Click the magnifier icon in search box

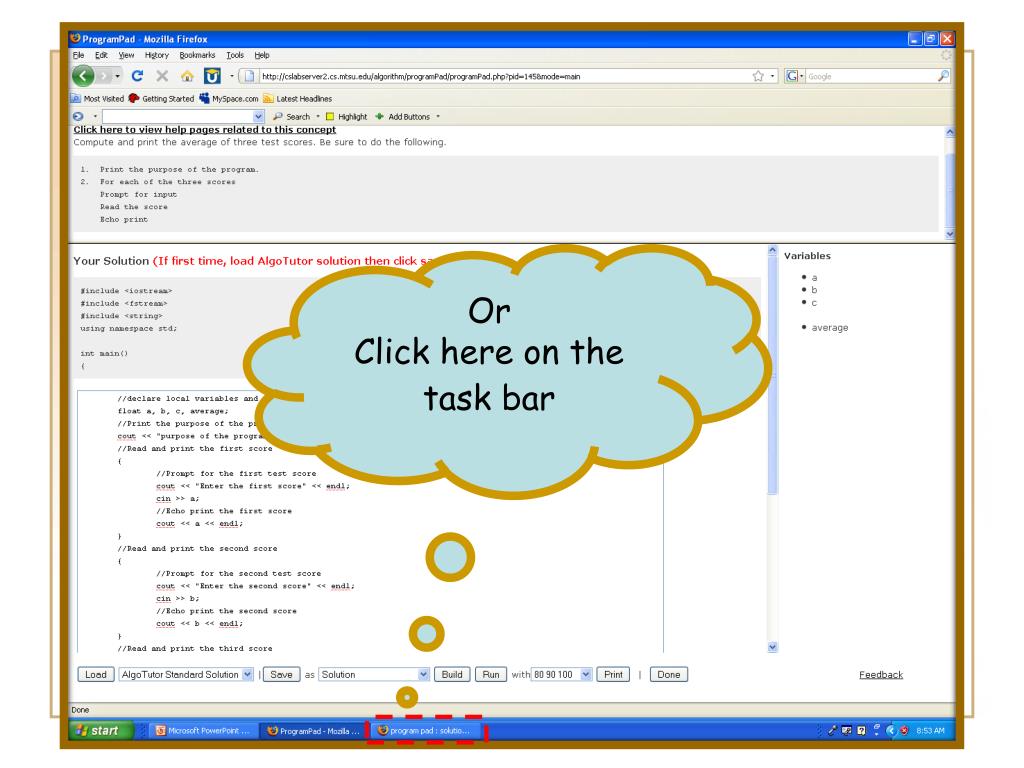[943, 76]
